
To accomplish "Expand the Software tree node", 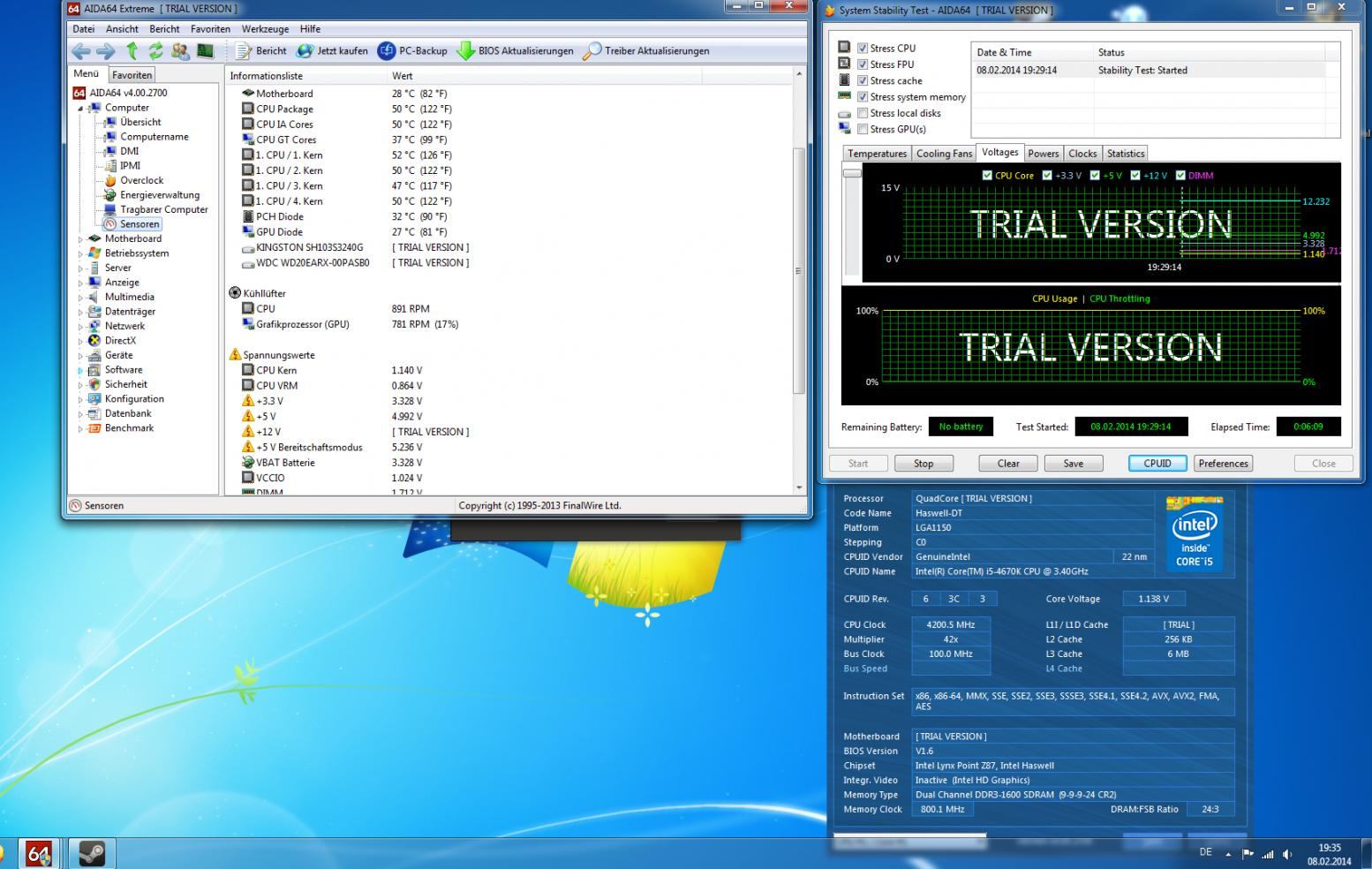I will (80, 370).
